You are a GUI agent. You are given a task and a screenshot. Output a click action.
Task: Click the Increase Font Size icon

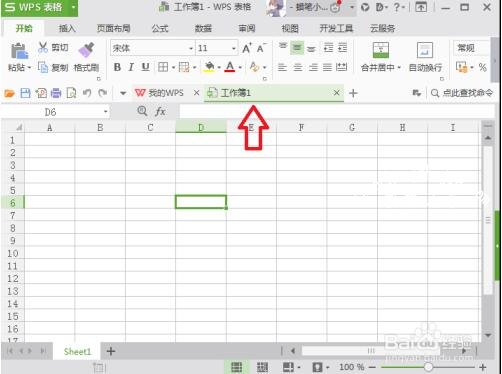(x=247, y=48)
